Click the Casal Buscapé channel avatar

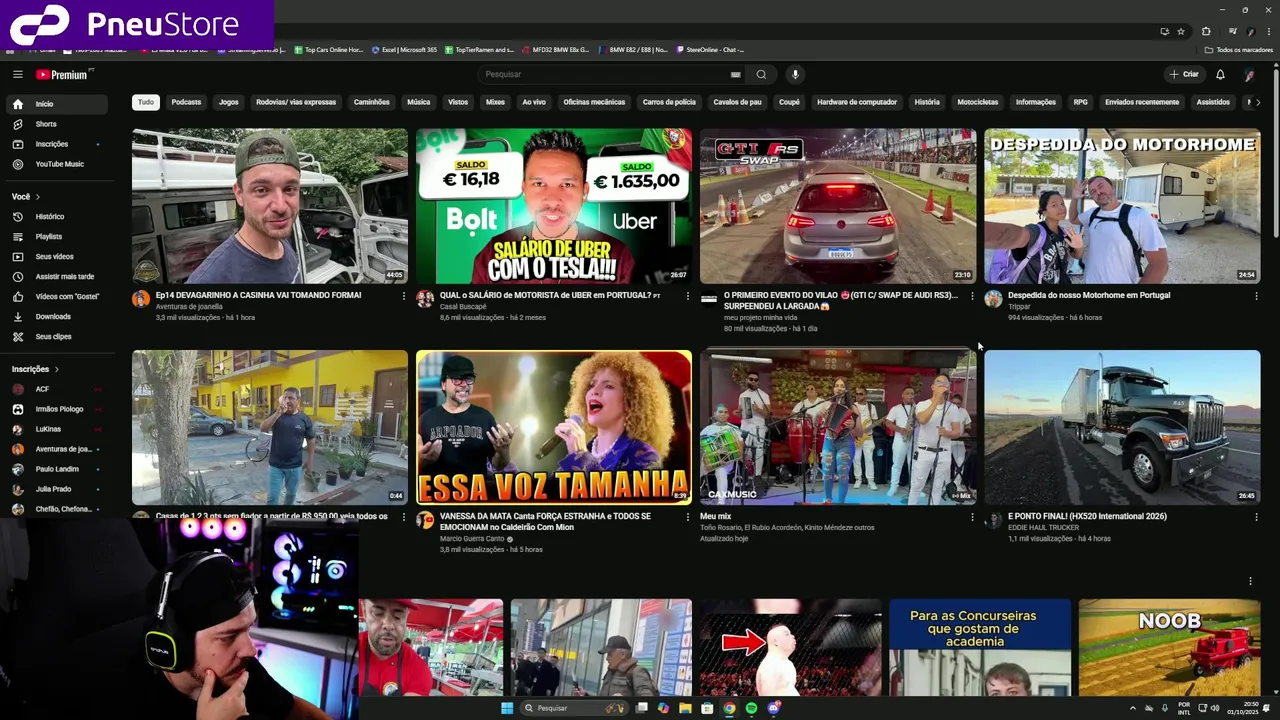[425, 299]
